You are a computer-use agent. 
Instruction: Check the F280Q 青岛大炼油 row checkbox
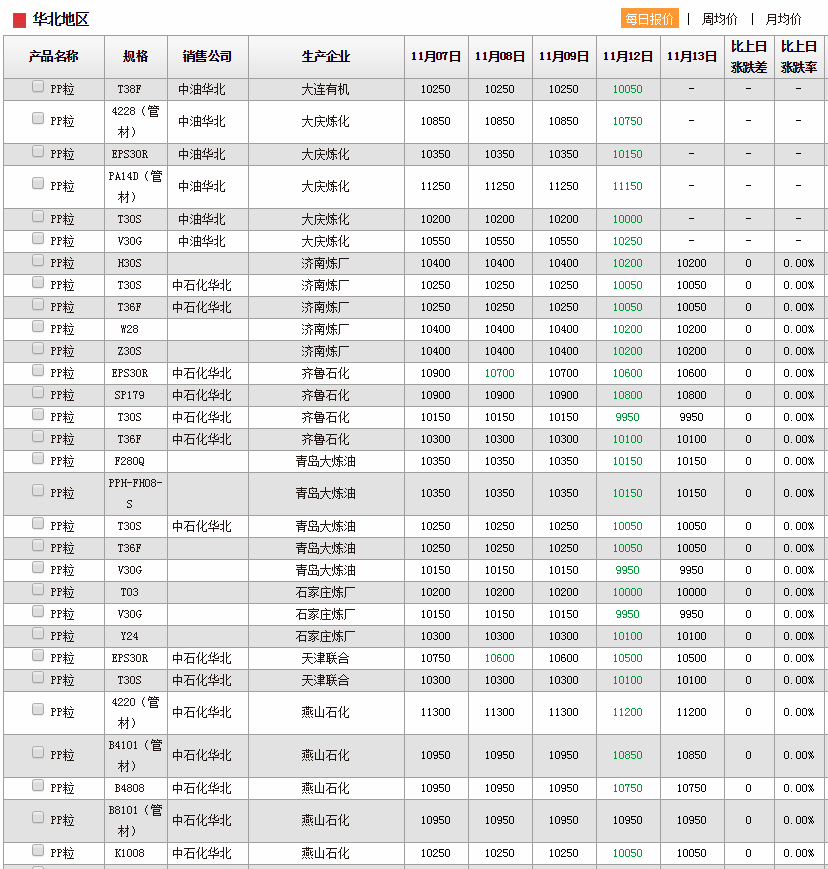(x=38, y=458)
